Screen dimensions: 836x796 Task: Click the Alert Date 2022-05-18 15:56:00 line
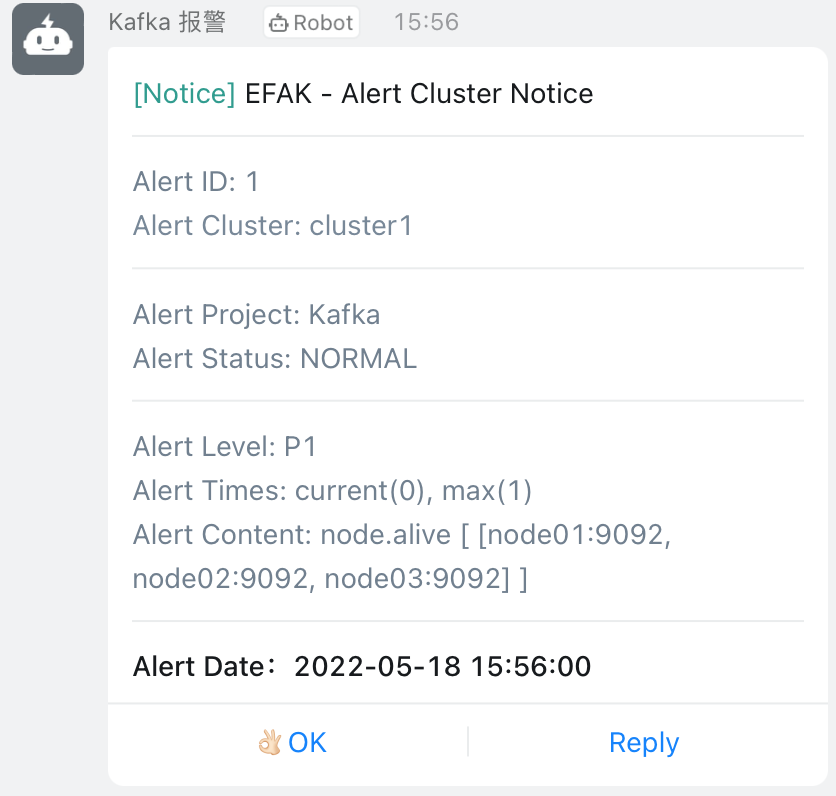point(362,666)
